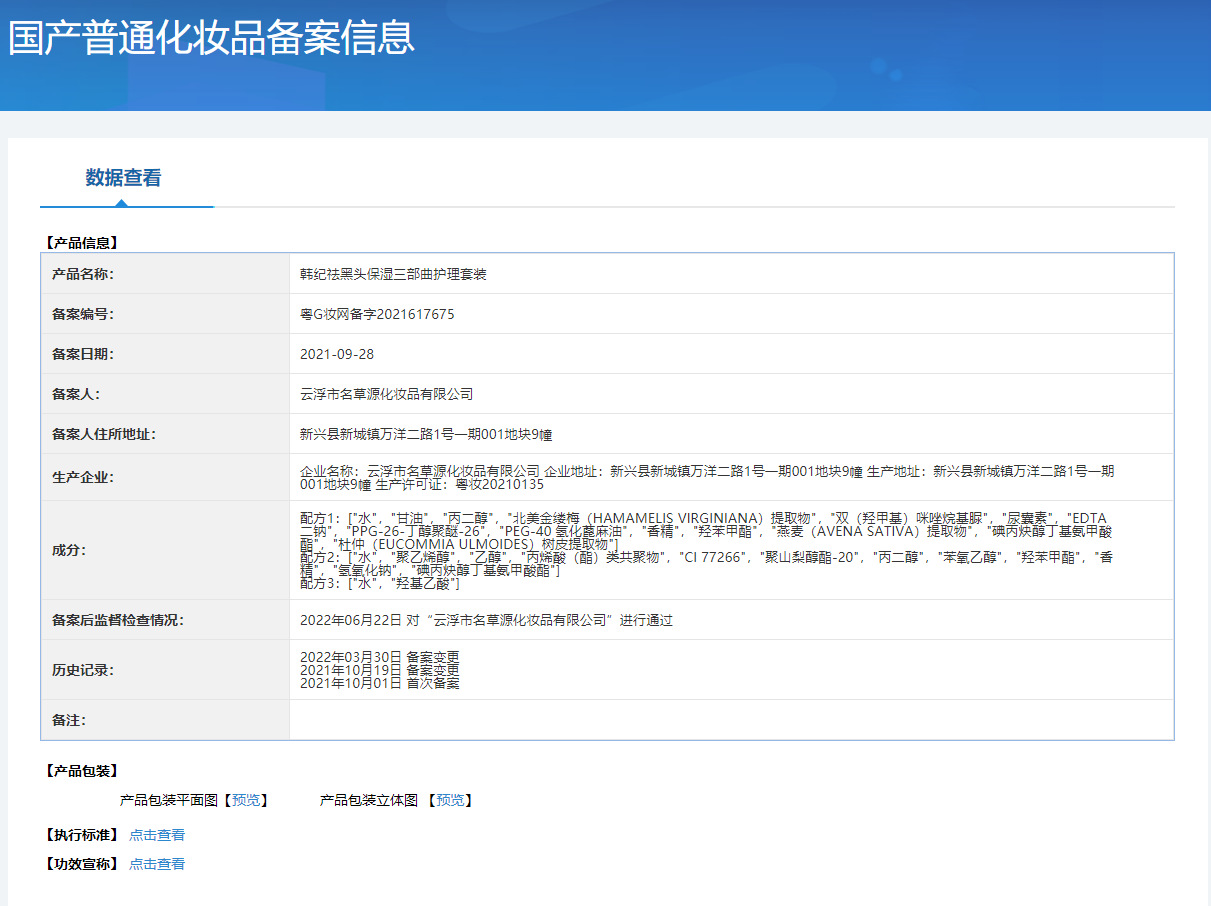
Task: Click the 【执行标准】 heading
Action: pyautogui.click(x=82, y=835)
